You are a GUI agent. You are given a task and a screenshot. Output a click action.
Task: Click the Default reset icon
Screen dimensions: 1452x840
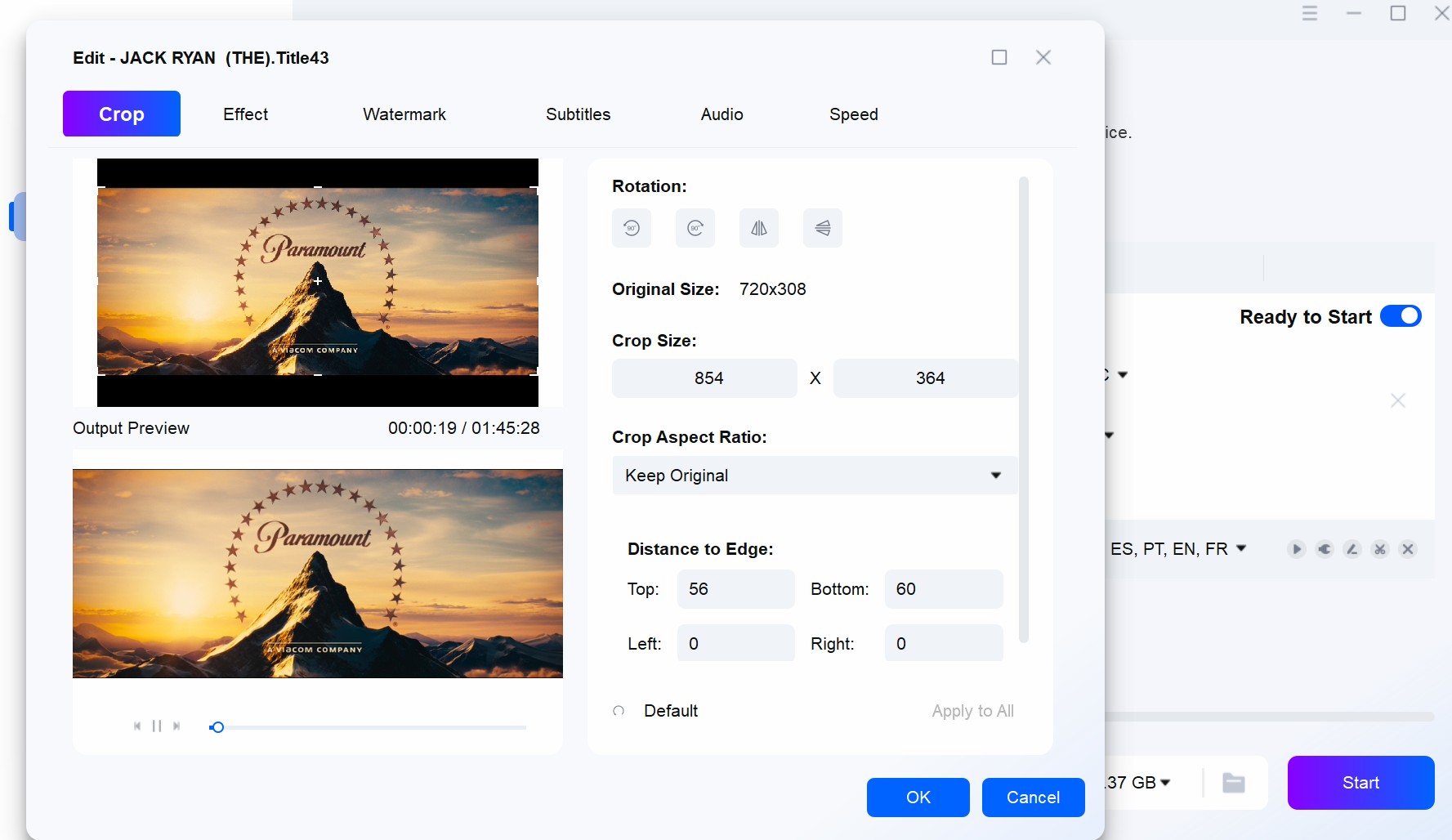619,711
